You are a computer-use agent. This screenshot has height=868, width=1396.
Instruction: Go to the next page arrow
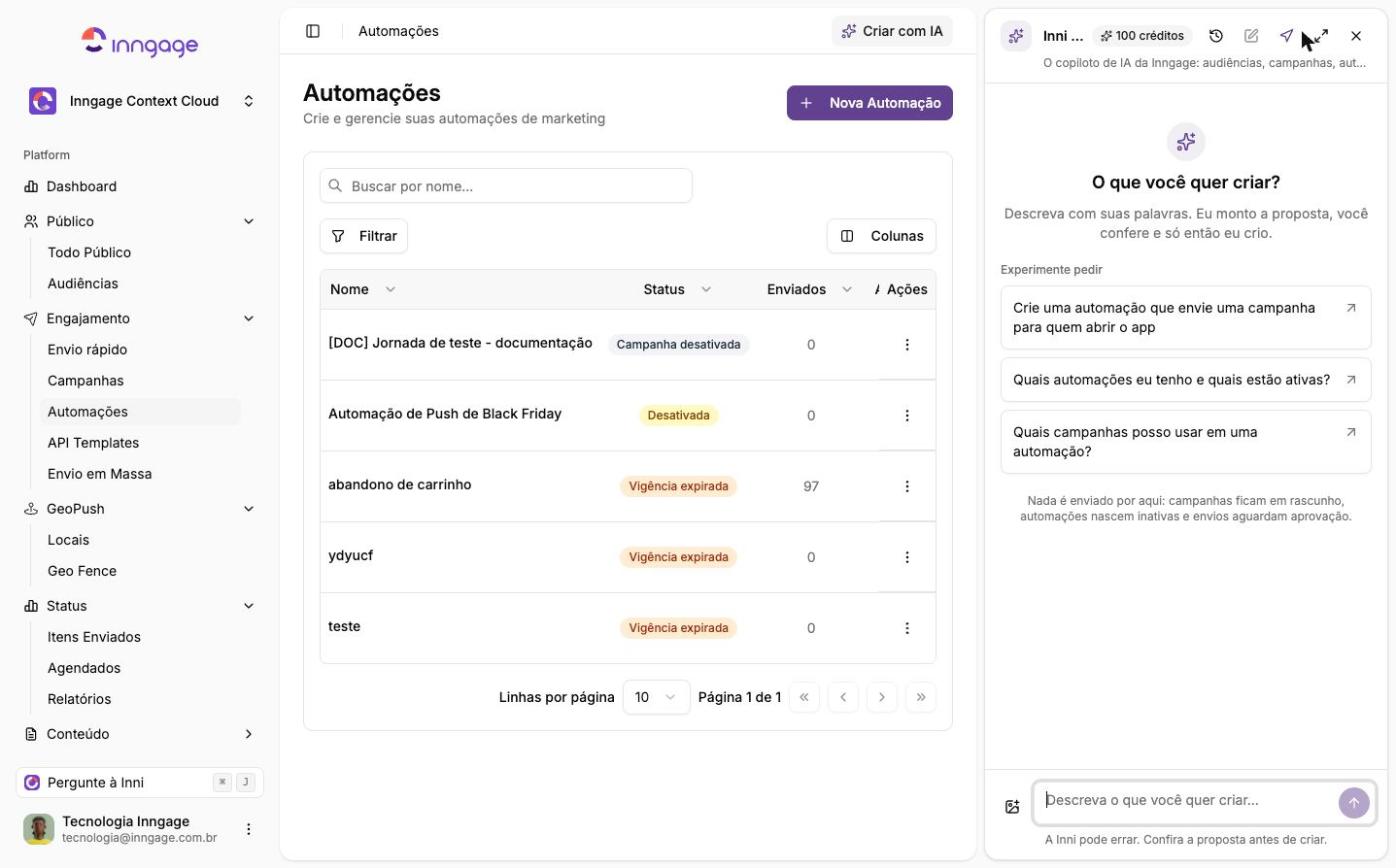881,697
